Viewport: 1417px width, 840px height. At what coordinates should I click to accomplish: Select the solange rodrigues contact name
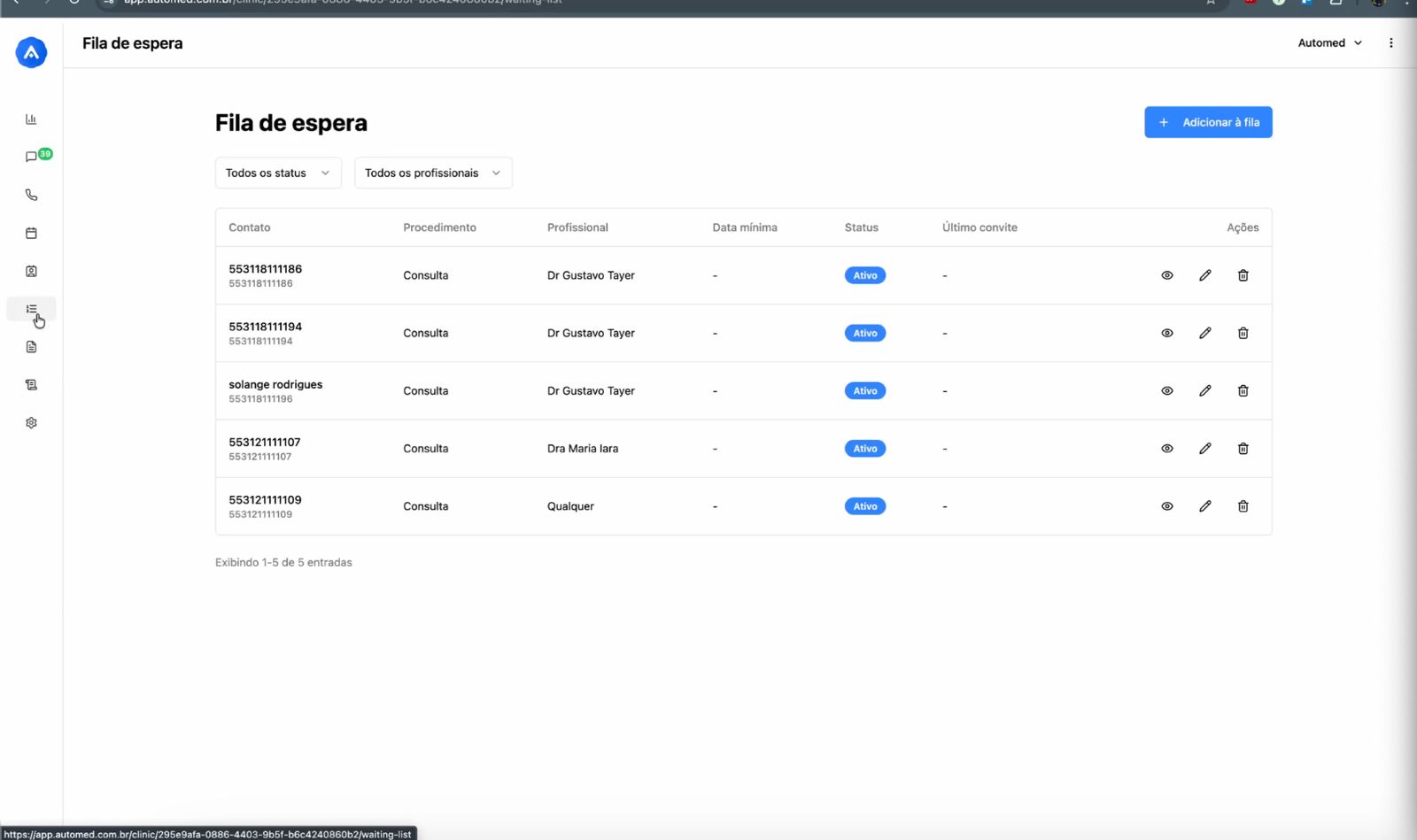pos(275,384)
